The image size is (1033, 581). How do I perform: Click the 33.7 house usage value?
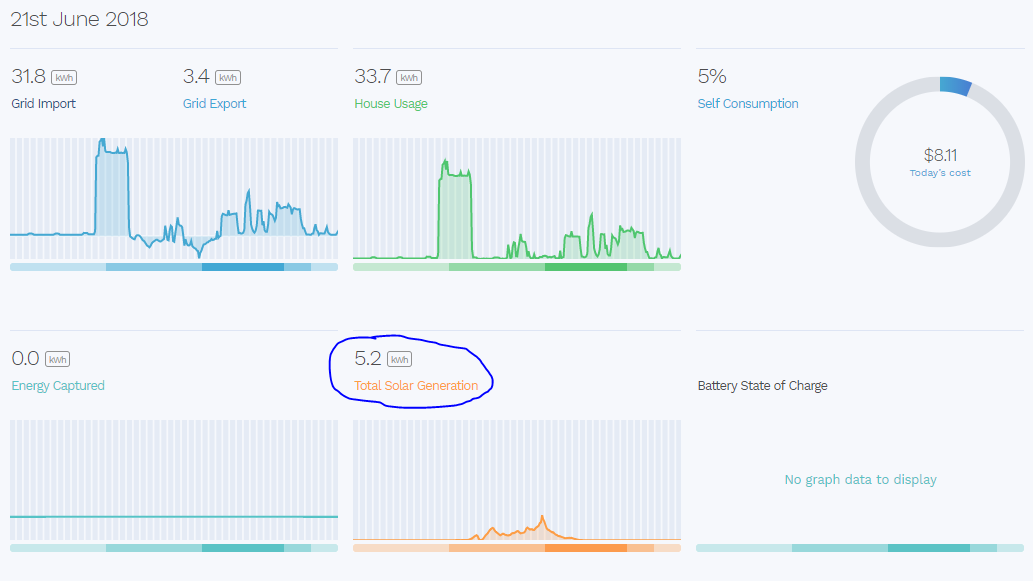point(372,76)
